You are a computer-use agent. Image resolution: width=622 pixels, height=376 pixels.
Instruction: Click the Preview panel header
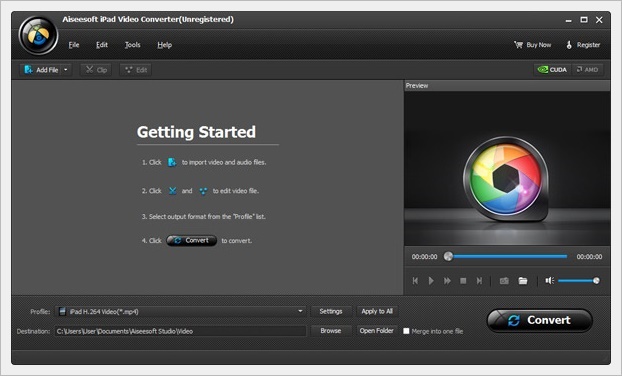[507, 86]
